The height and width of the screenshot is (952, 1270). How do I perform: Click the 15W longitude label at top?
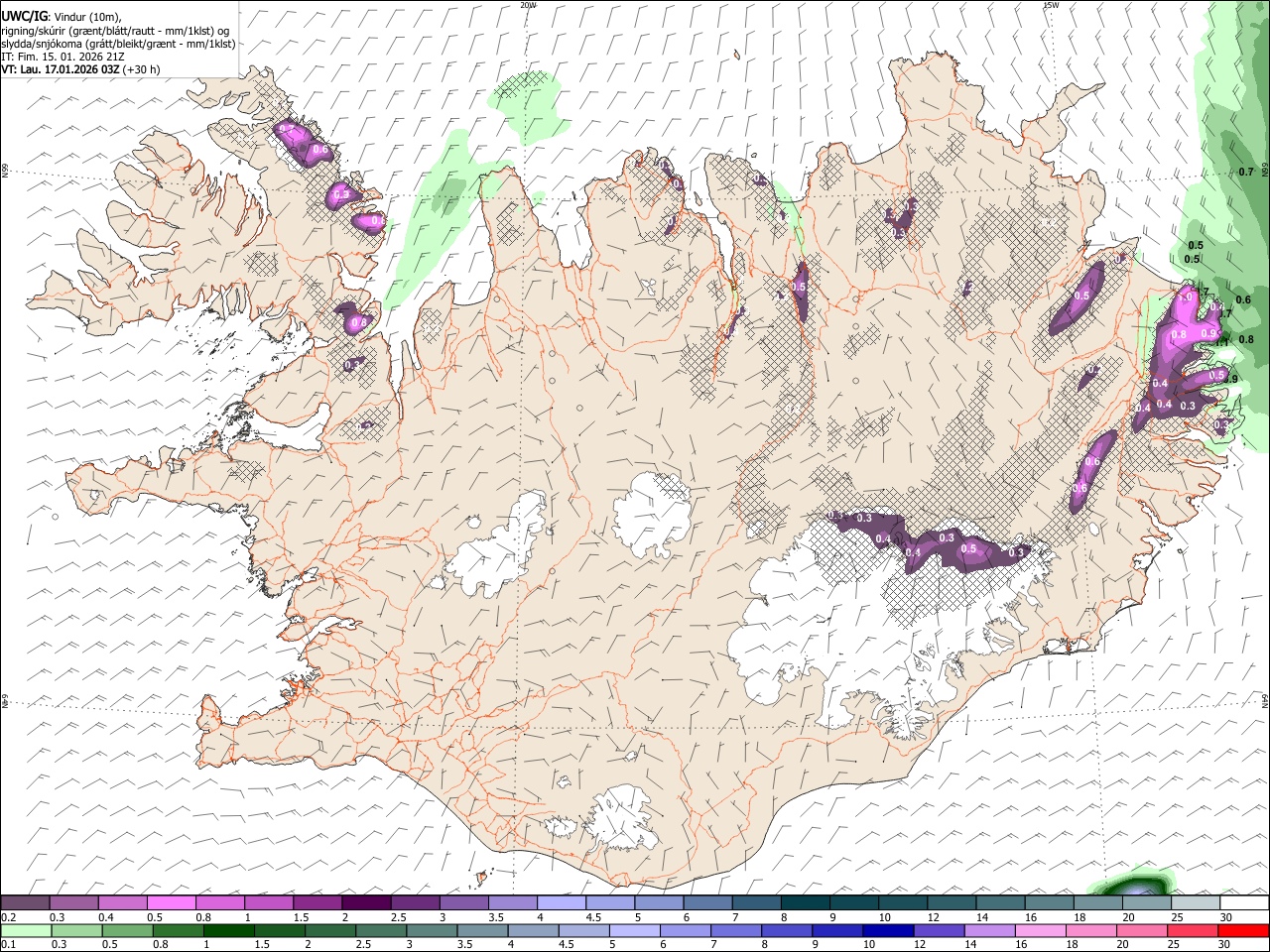point(1051,5)
